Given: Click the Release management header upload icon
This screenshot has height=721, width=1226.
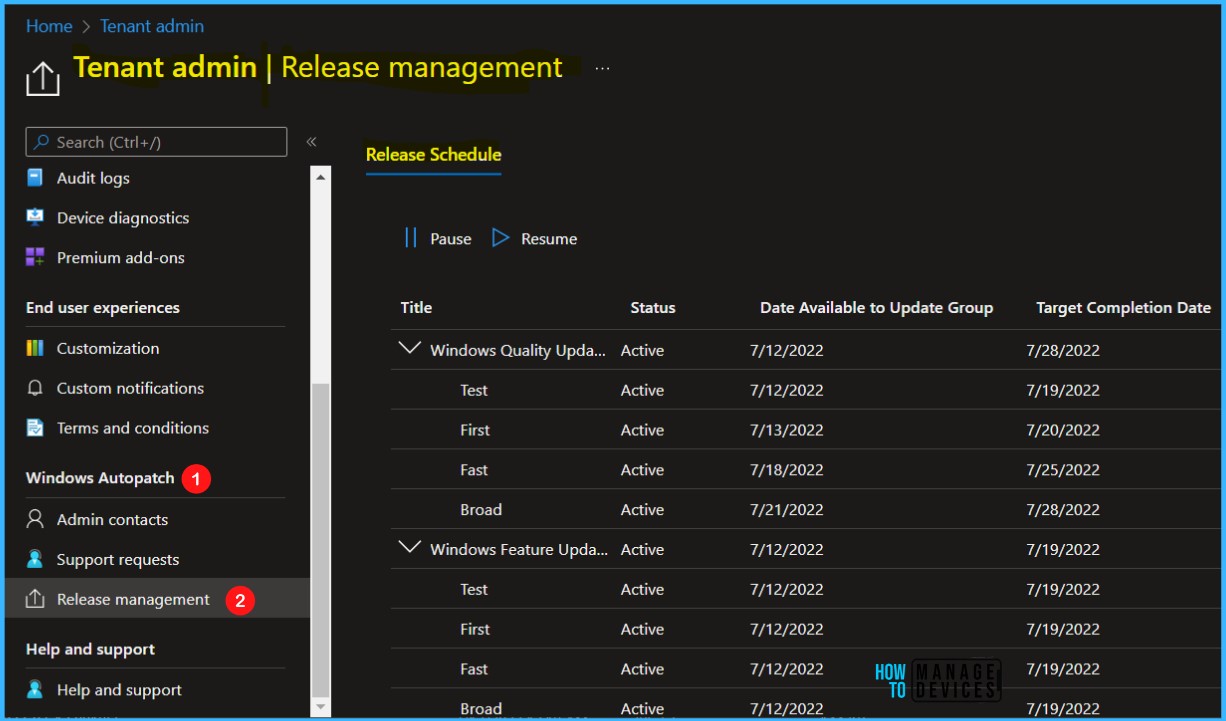Looking at the screenshot, I should coord(43,78).
